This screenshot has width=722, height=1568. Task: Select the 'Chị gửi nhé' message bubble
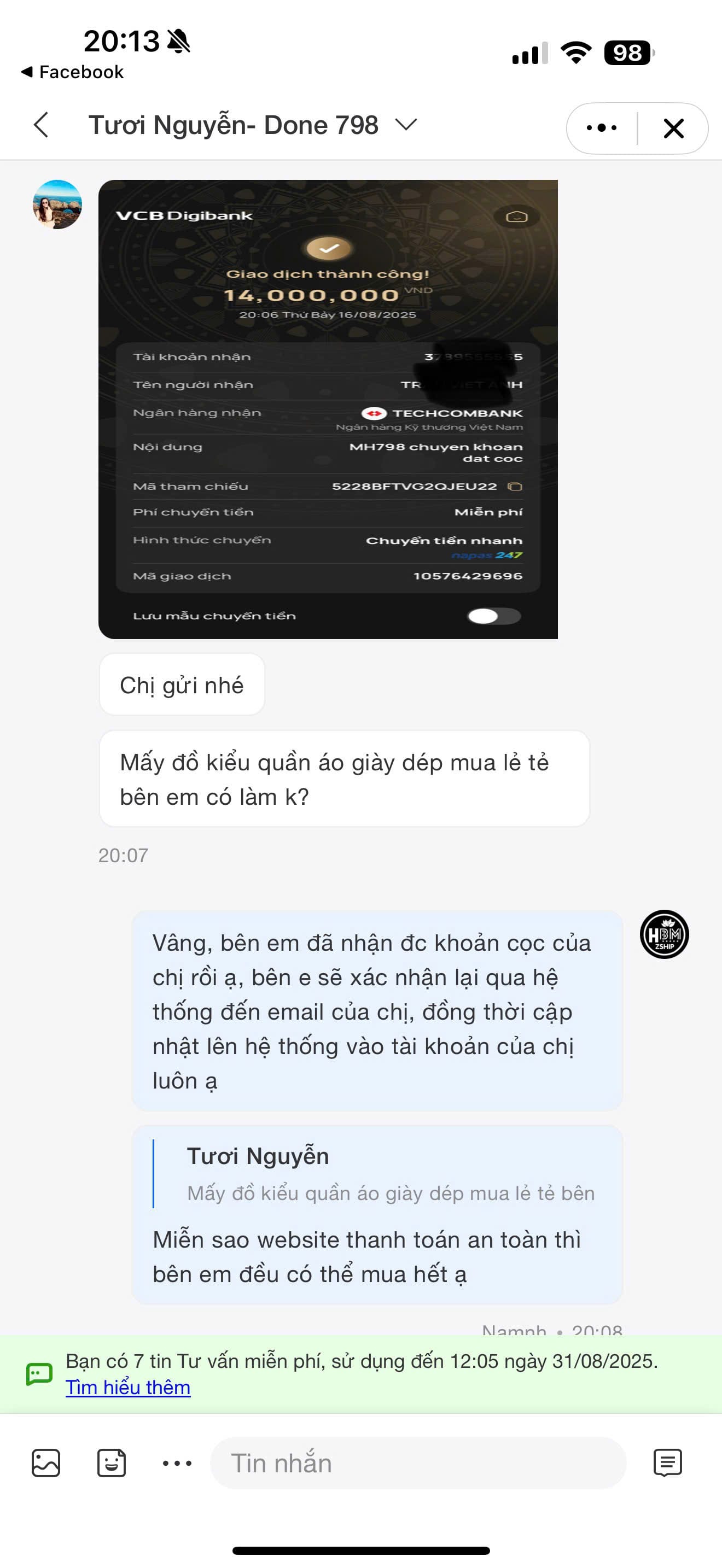click(x=182, y=685)
